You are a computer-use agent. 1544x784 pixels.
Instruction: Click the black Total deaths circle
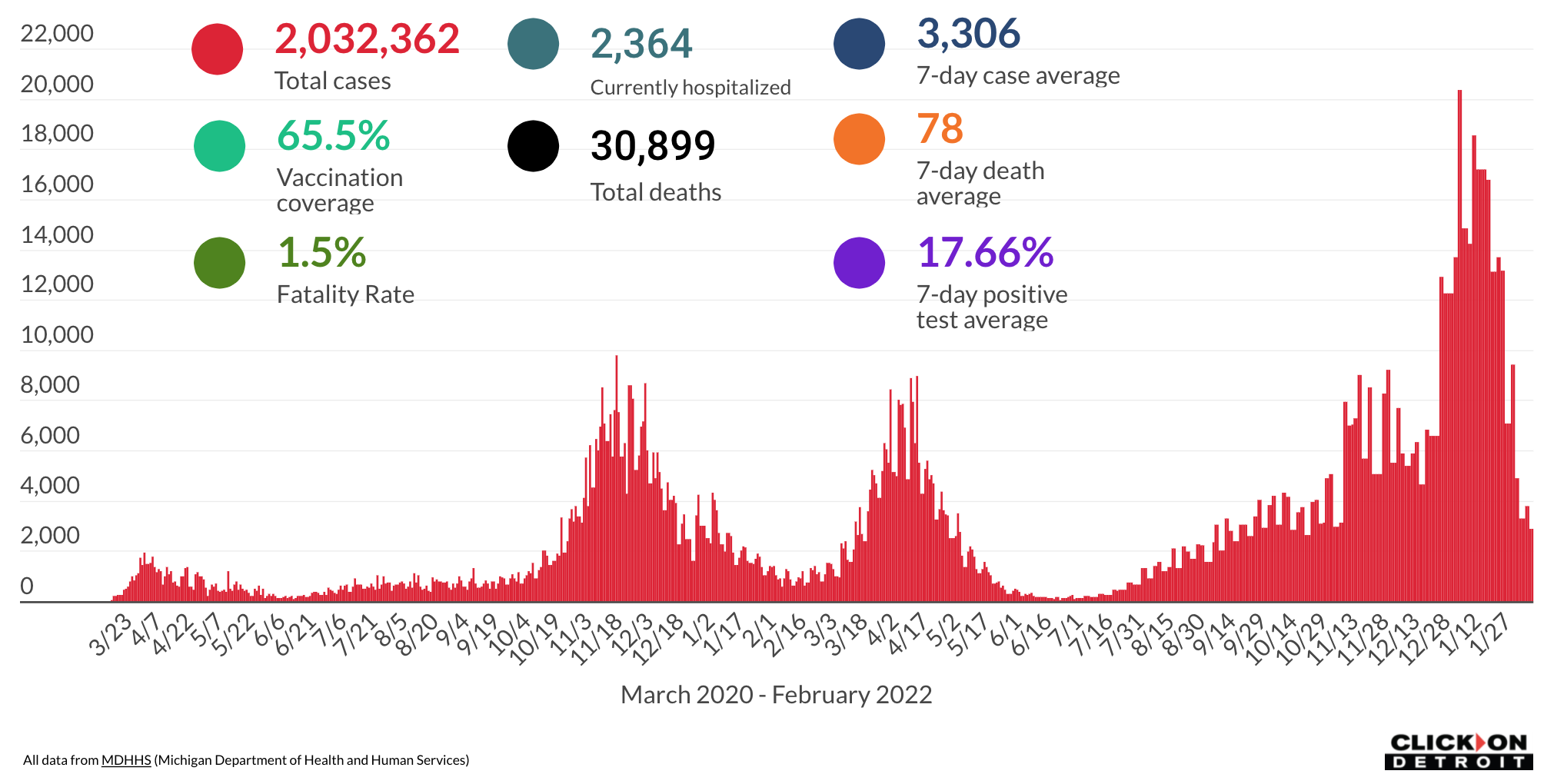(533, 146)
